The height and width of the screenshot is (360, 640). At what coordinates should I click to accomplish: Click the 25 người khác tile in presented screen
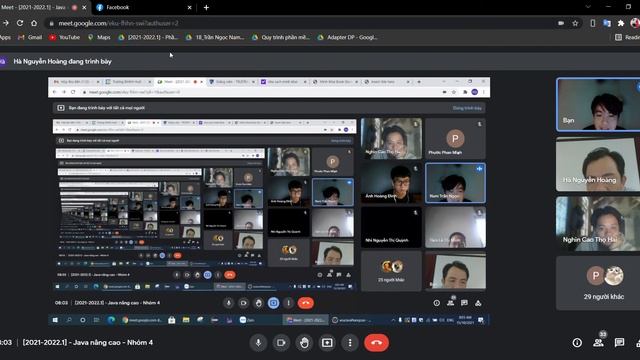pyautogui.click(x=391, y=271)
